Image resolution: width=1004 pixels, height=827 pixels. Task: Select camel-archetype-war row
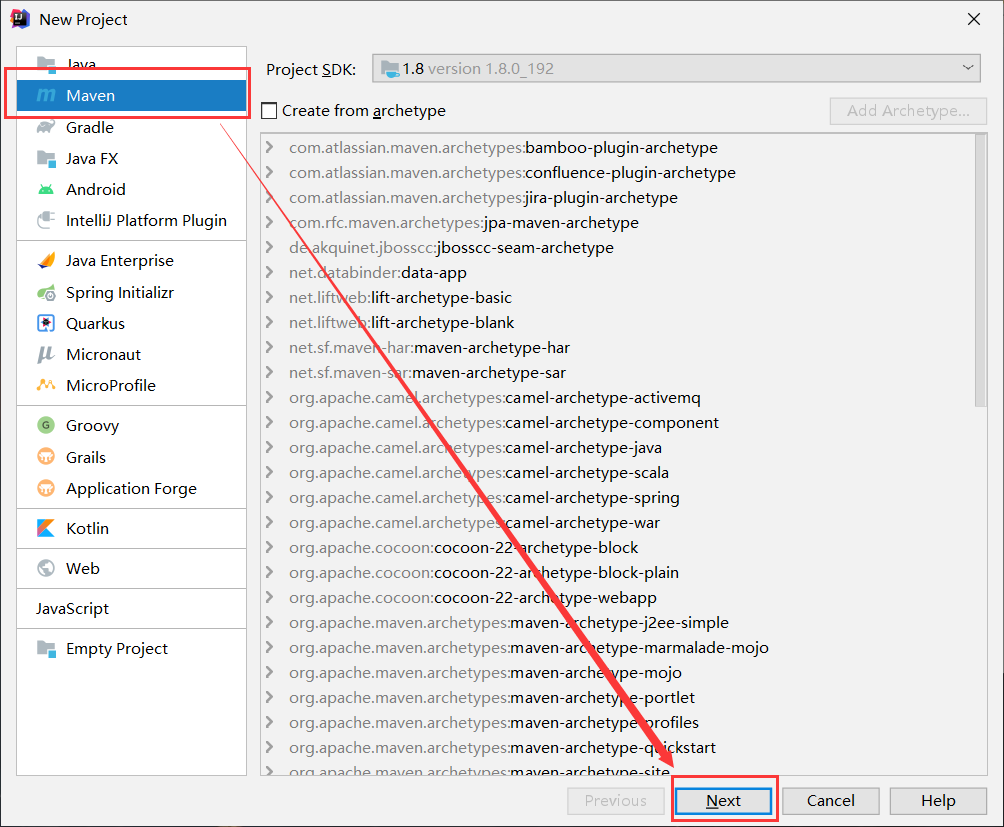pos(617,522)
